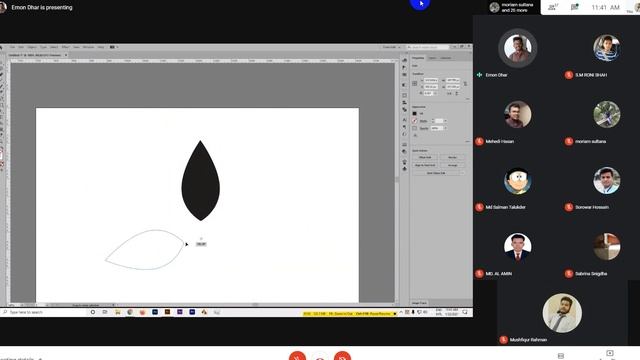Click the Opacity swatch in Appearance
This screenshot has width=640, height=360.
(x=414, y=128)
